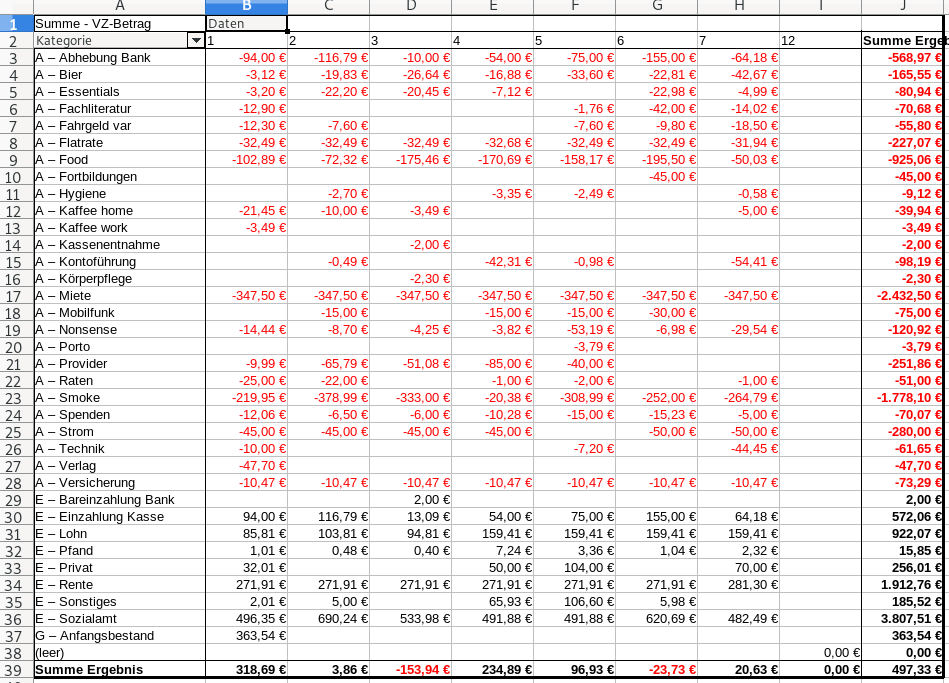Select column J header

[x=902, y=7]
